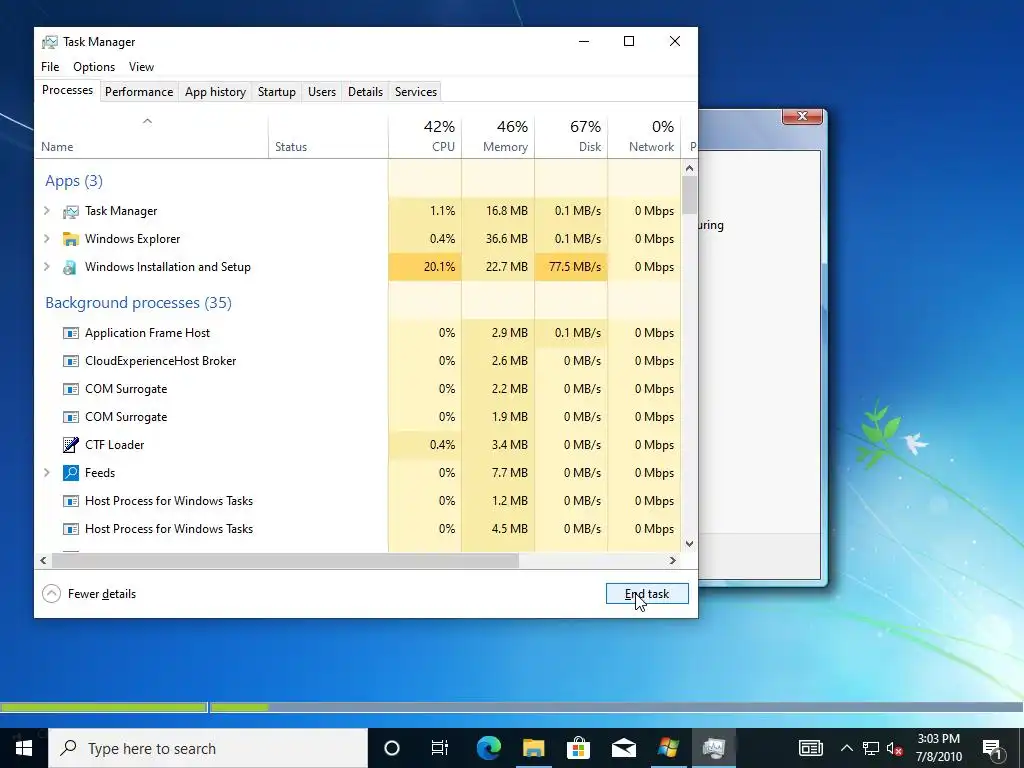This screenshot has height=768, width=1024.
Task: Sort processes by Name column
Action: coord(151,137)
